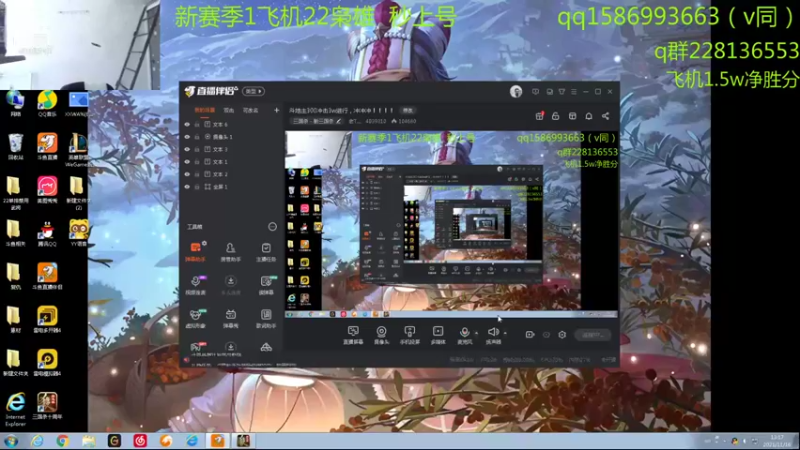Open the chat bubble icon in the title bar

(x=535, y=92)
